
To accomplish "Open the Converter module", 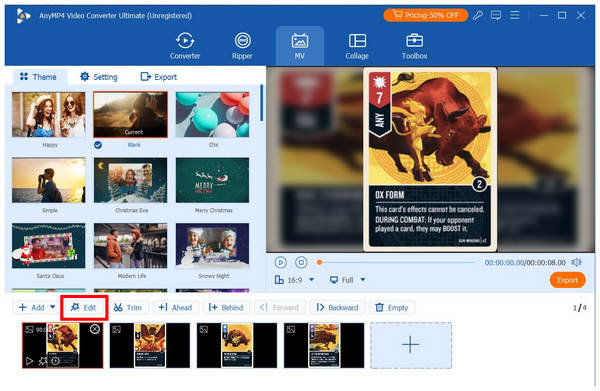I will [x=185, y=46].
